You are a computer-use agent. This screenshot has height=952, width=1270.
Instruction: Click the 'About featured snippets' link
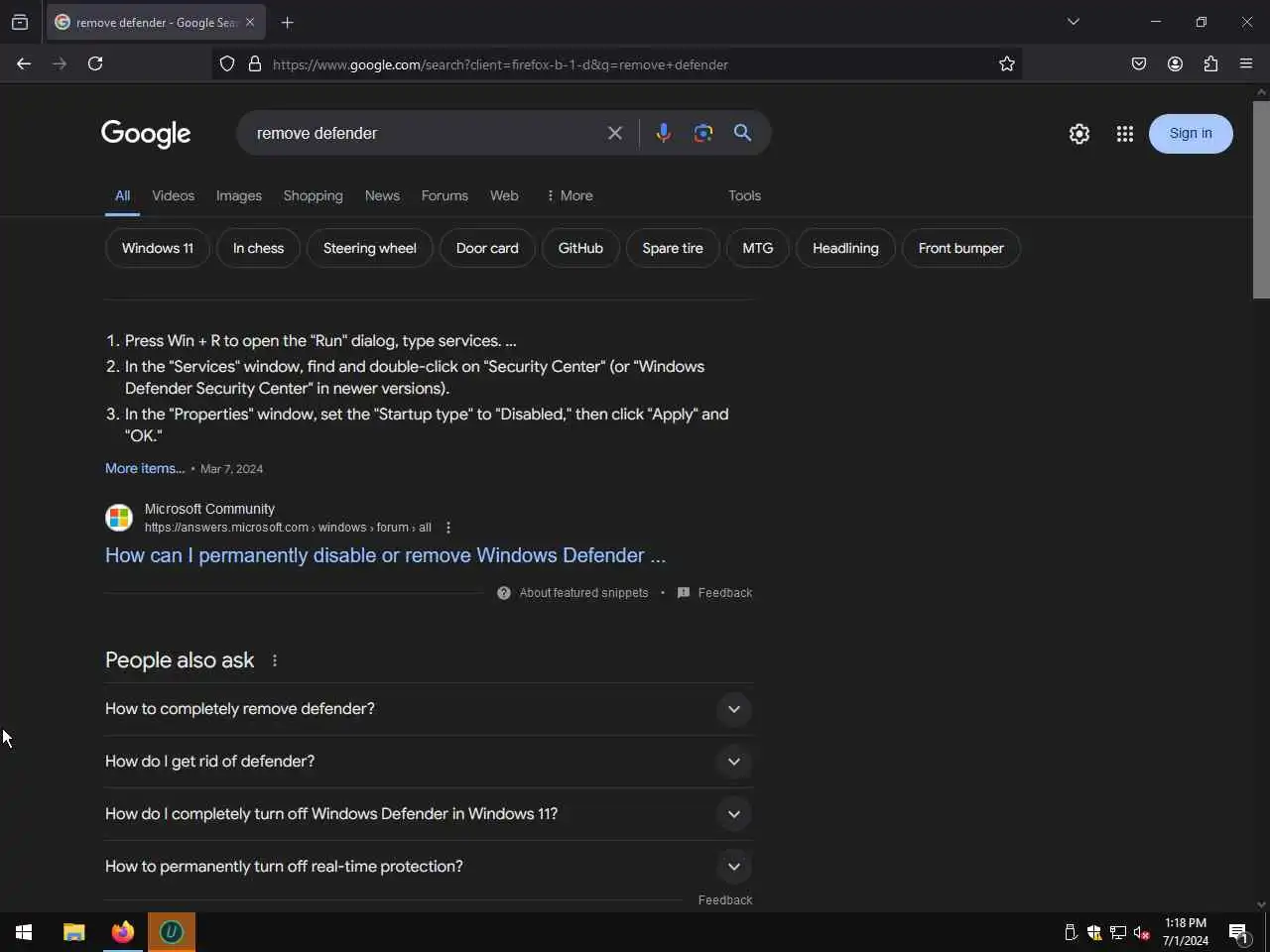[583, 593]
